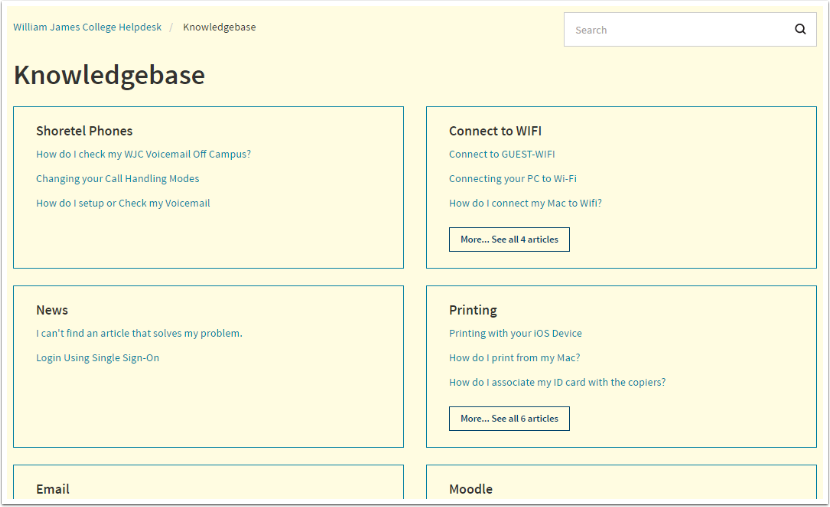The height and width of the screenshot is (507, 830).
Task: Open How do I print from my Mac
Action: (x=515, y=358)
